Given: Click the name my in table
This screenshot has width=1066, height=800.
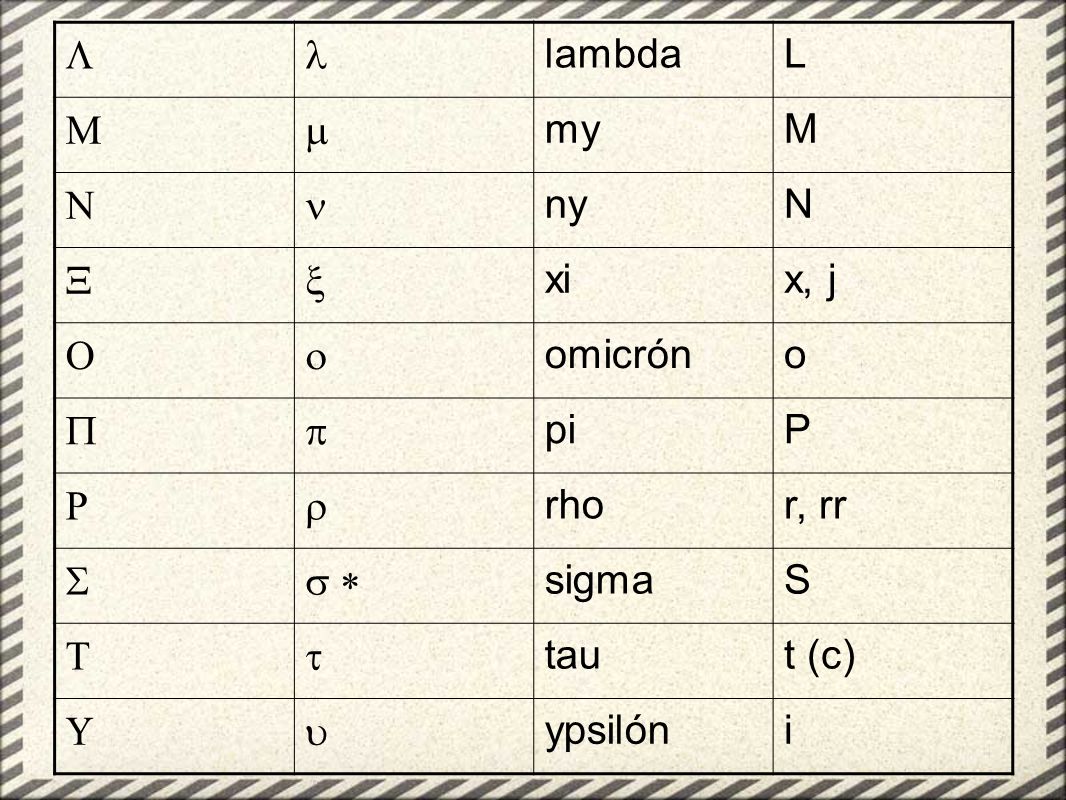Looking at the screenshot, I should click(x=572, y=133).
